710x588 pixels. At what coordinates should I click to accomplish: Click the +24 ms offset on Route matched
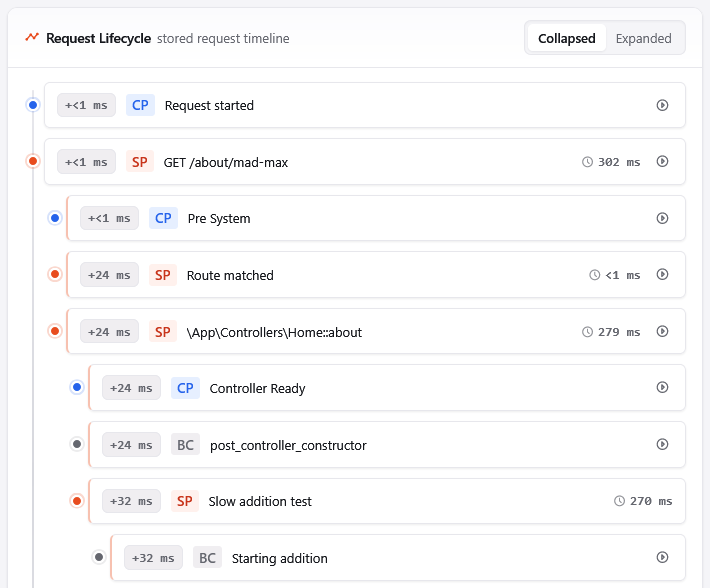click(x=109, y=275)
